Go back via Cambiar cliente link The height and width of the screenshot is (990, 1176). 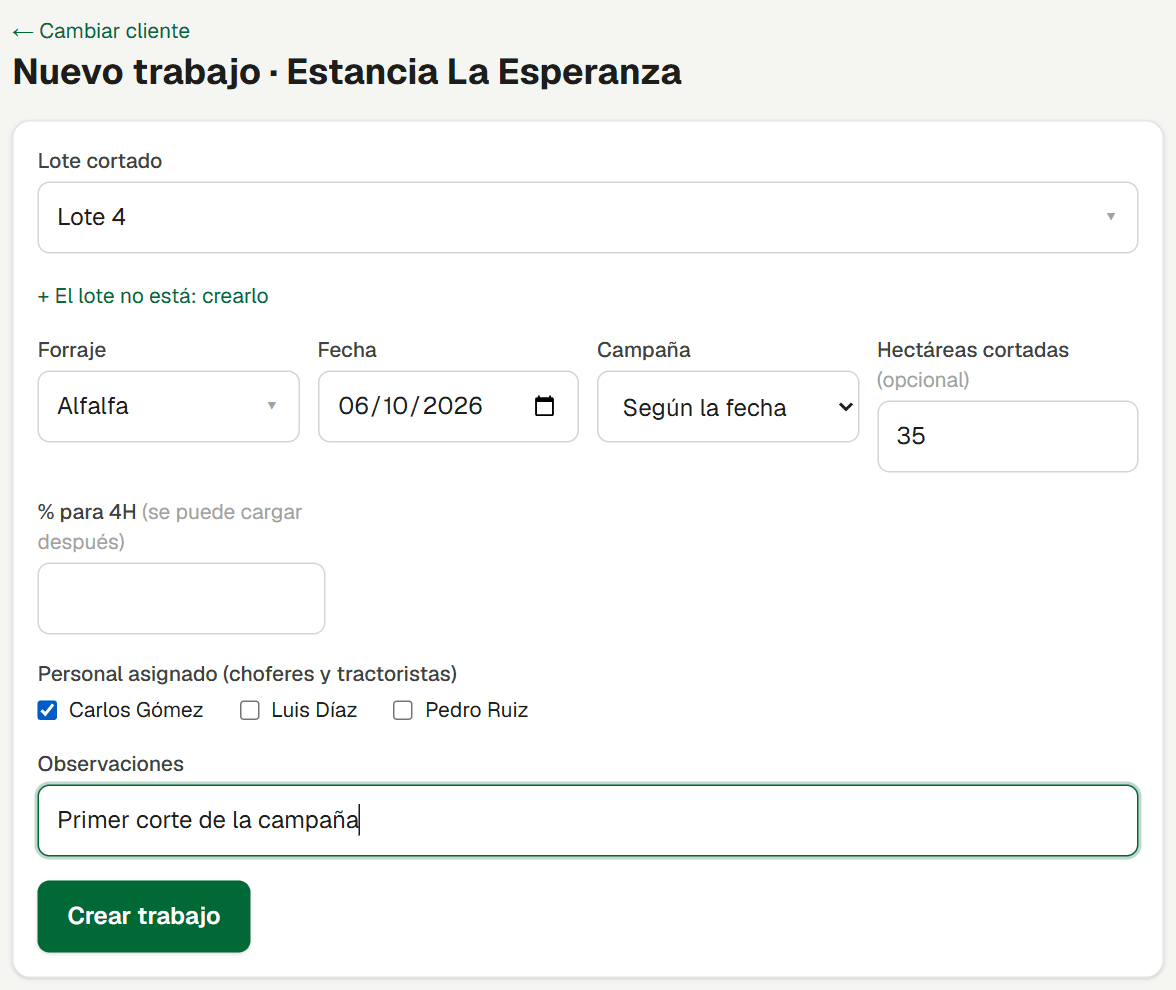pos(101,31)
